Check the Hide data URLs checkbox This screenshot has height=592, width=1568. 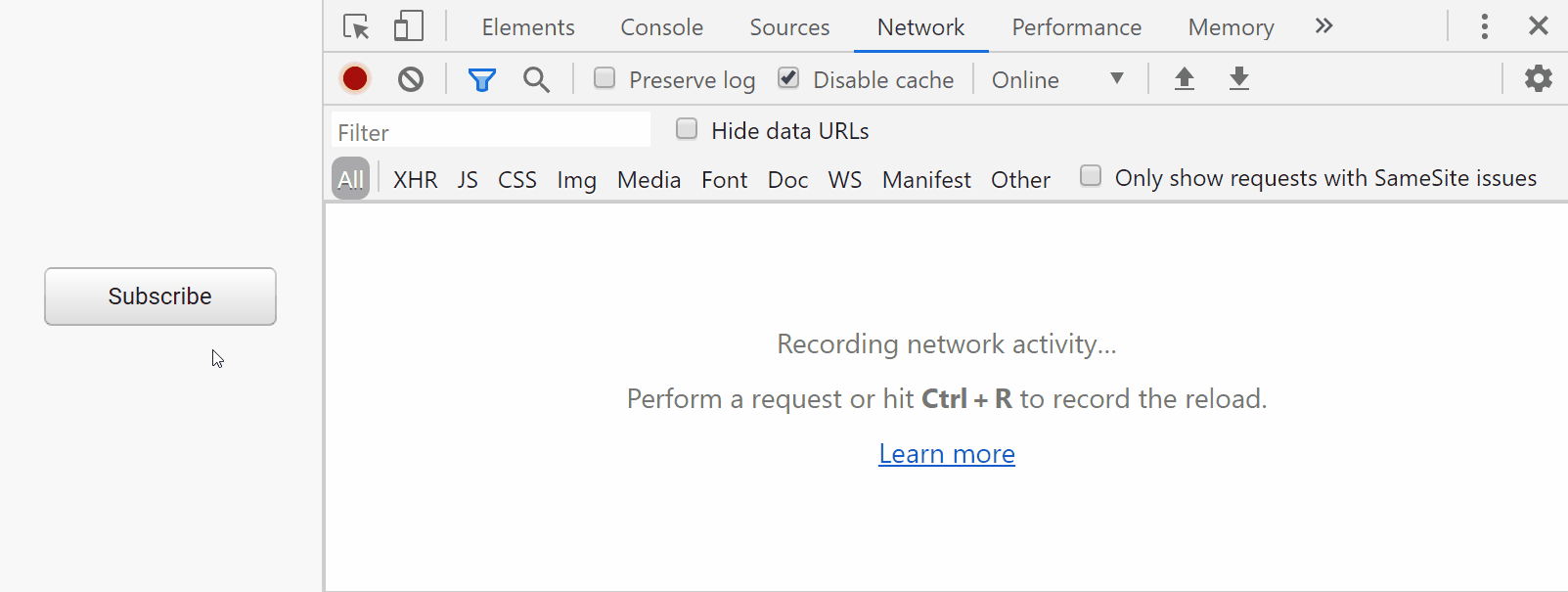(687, 128)
